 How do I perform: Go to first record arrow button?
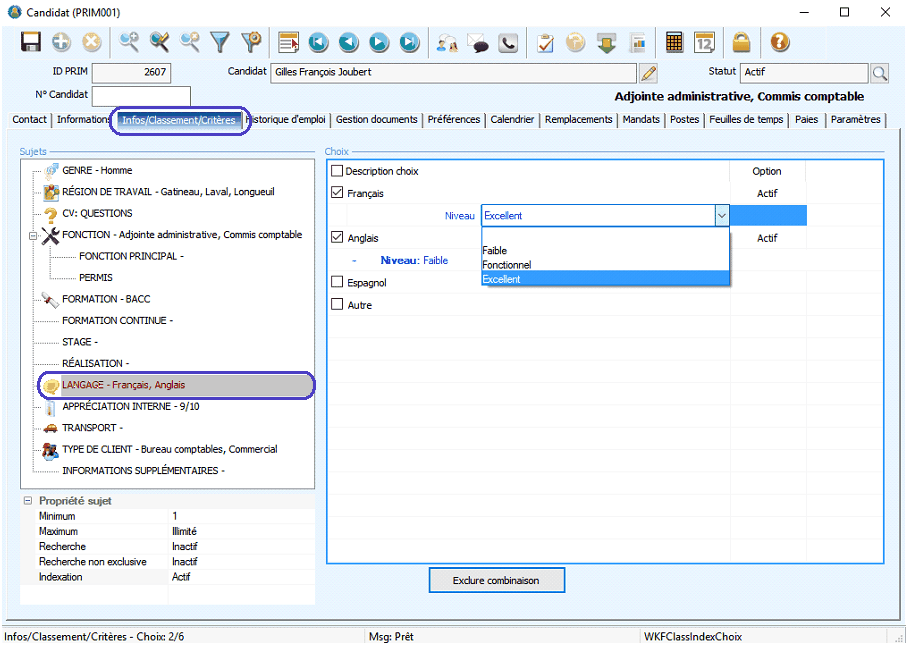click(318, 42)
